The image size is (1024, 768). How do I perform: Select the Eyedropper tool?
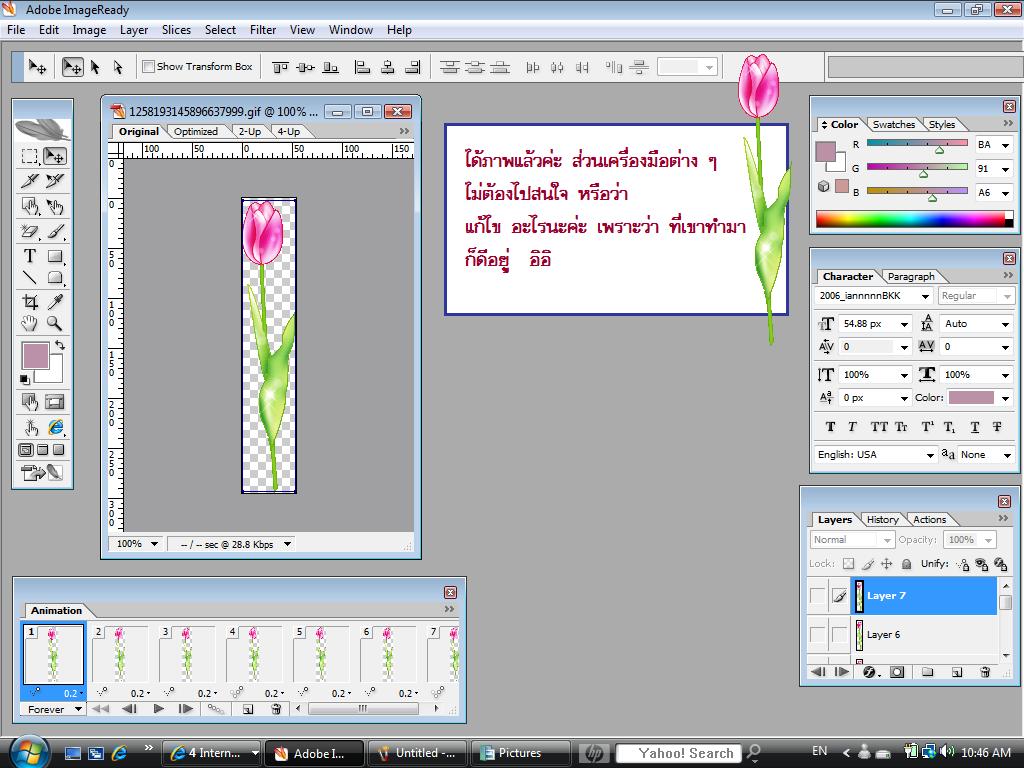click(x=56, y=301)
